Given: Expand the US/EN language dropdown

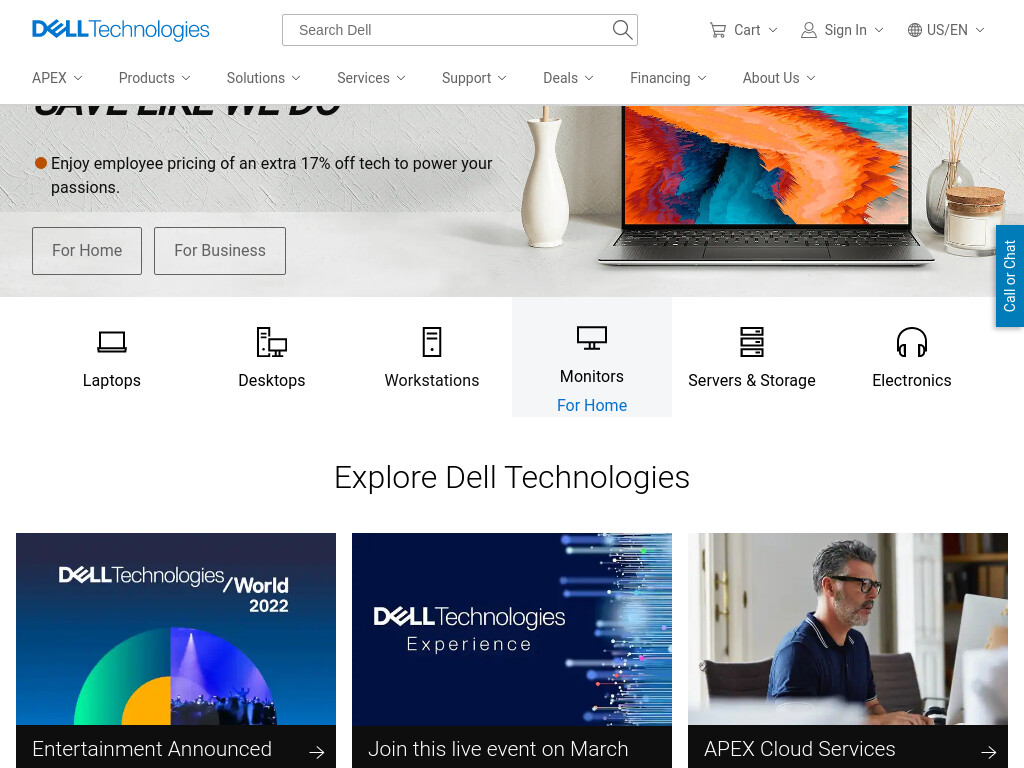Looking at the screenshot, I should coord(946,30).
